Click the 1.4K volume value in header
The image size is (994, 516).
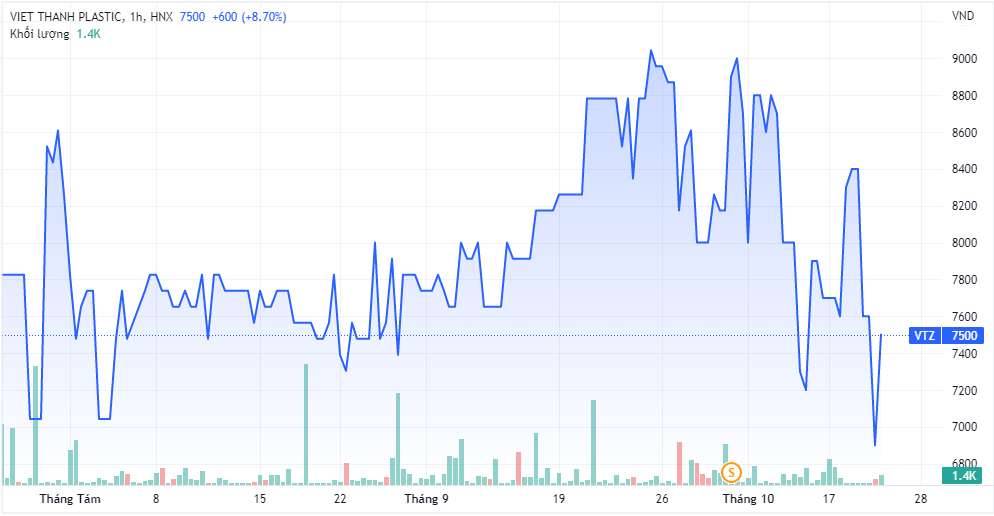point(89,34)
